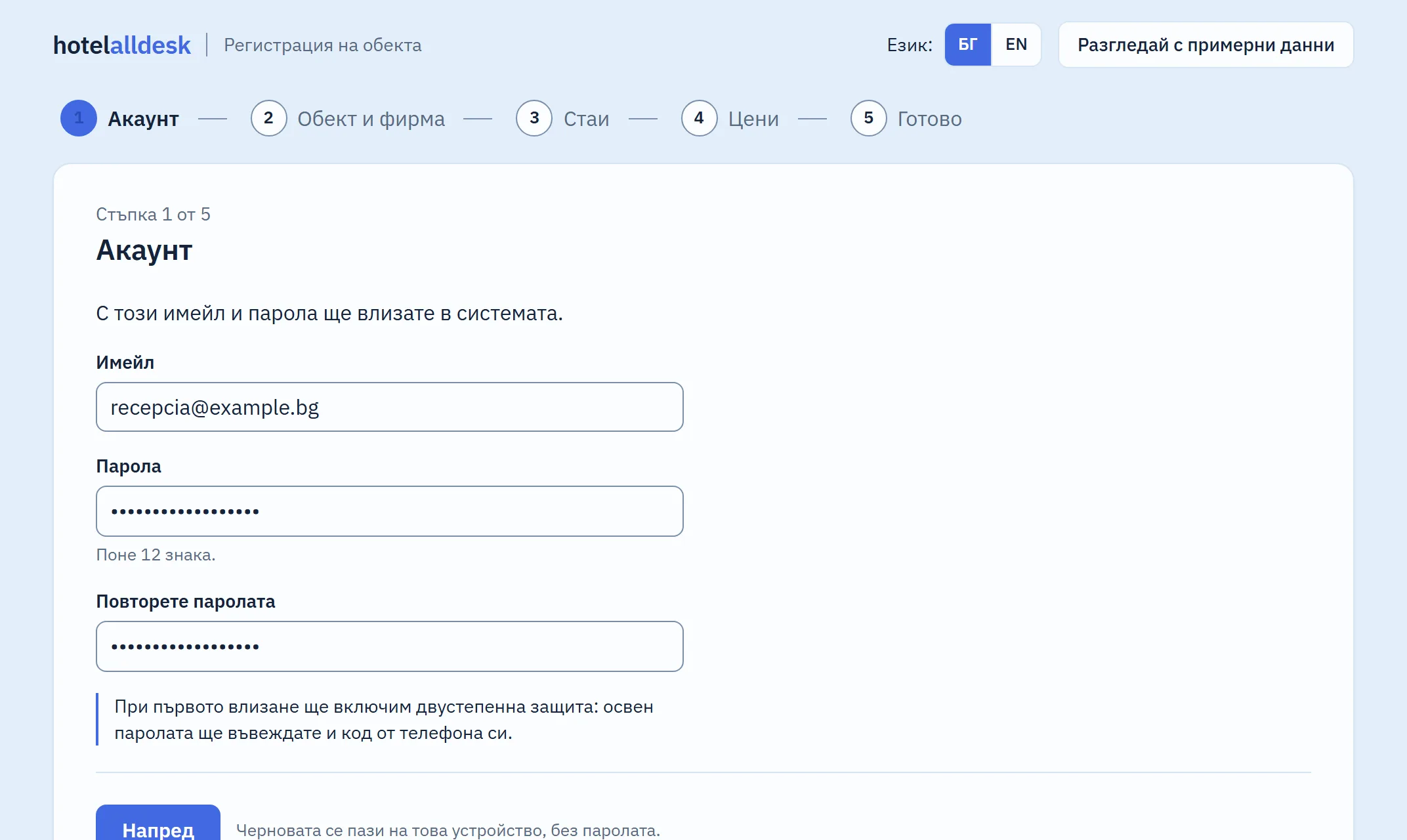Screen dimensions: 1407x840
Task: Click the Черновата се пази note
Action: [448, 830]
